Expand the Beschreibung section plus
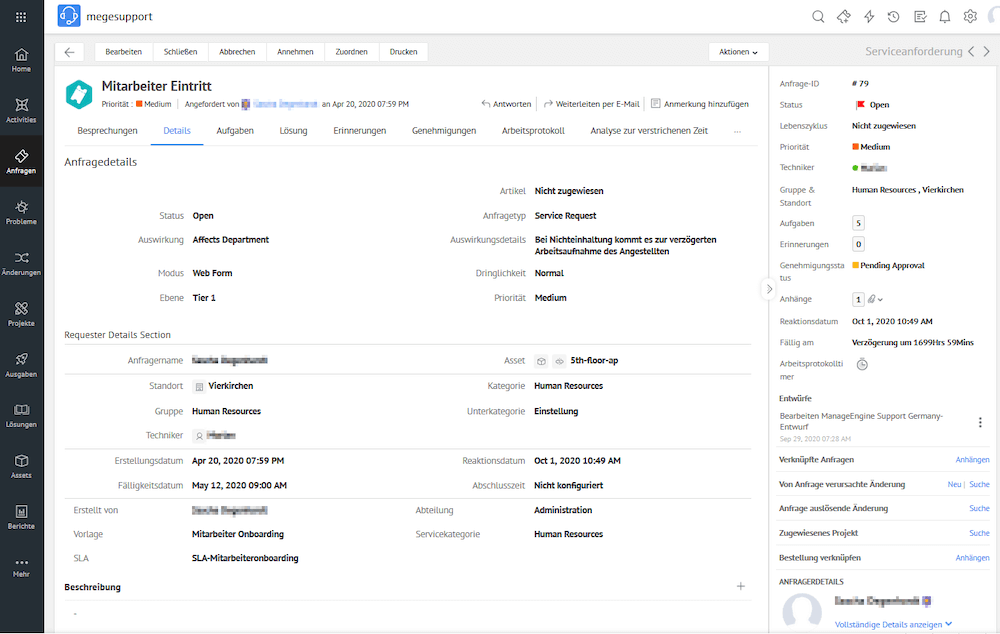1000x634 pixels. tap(740, 586)
